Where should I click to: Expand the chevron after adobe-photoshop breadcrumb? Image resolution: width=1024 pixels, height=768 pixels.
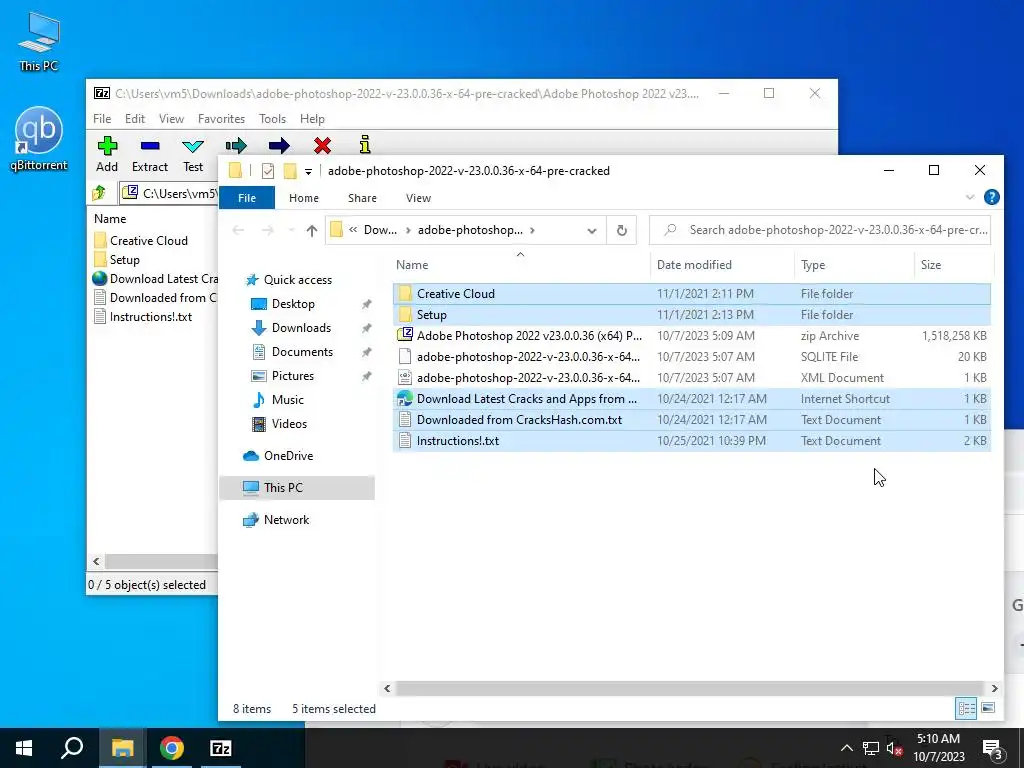[x=533, y=230]
